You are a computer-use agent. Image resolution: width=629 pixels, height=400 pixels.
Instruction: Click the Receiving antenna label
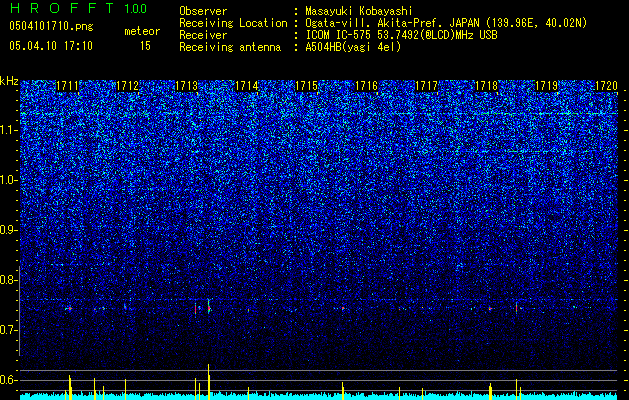point(230,47)
